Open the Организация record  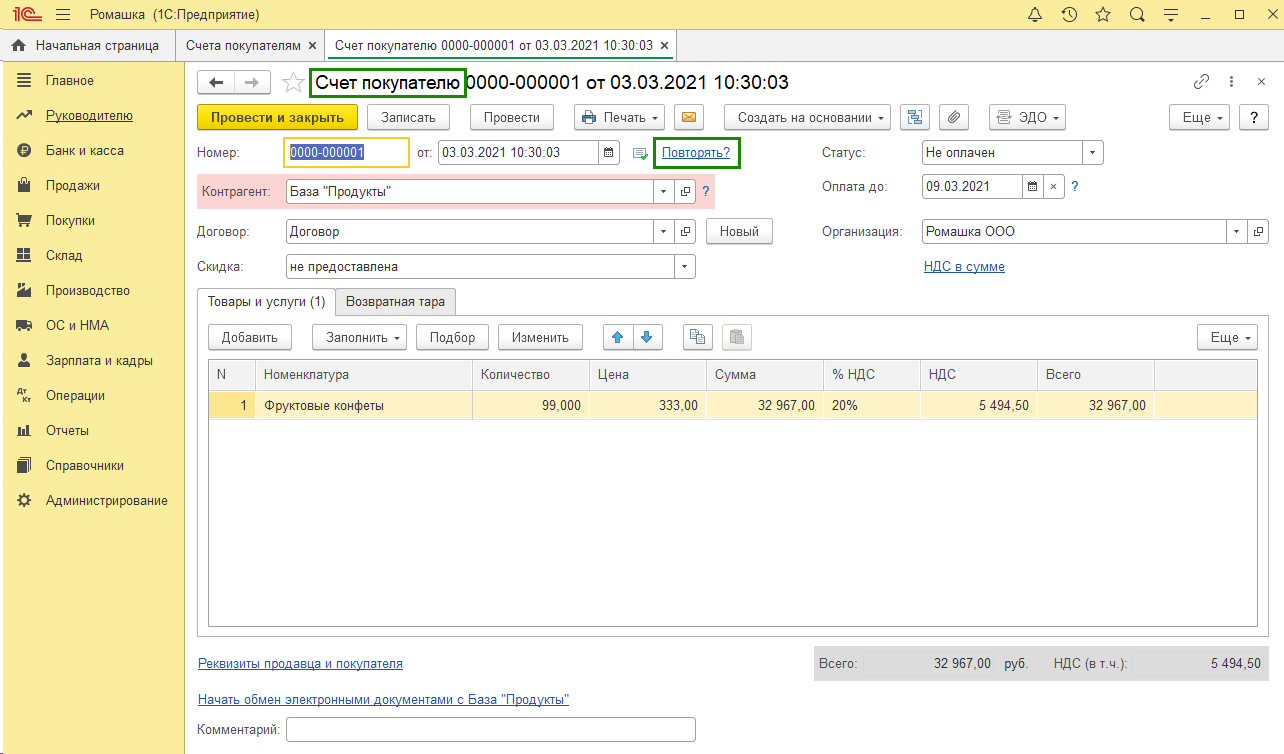point(1259,231)
